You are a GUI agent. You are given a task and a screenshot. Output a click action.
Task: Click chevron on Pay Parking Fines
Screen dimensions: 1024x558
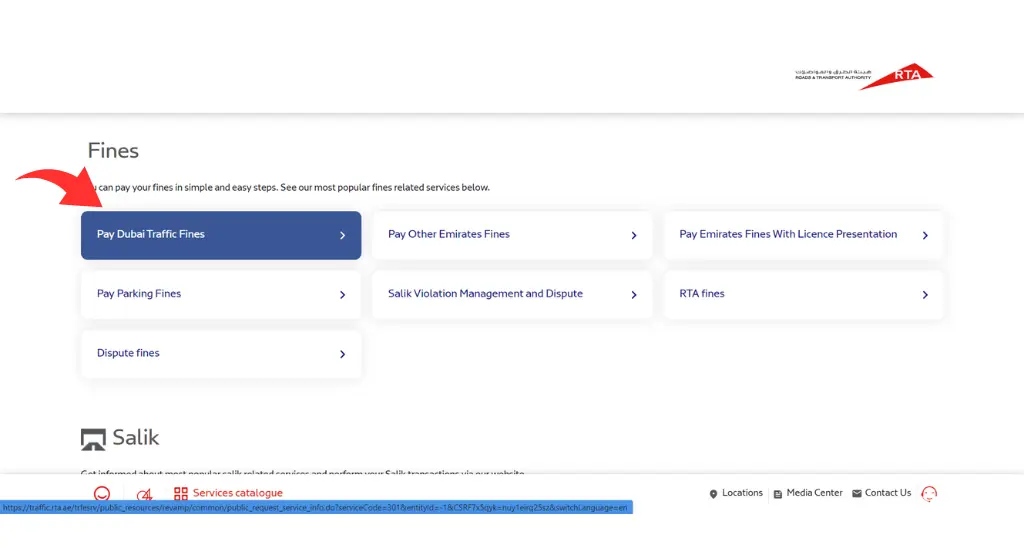click(x=342, y=295)
